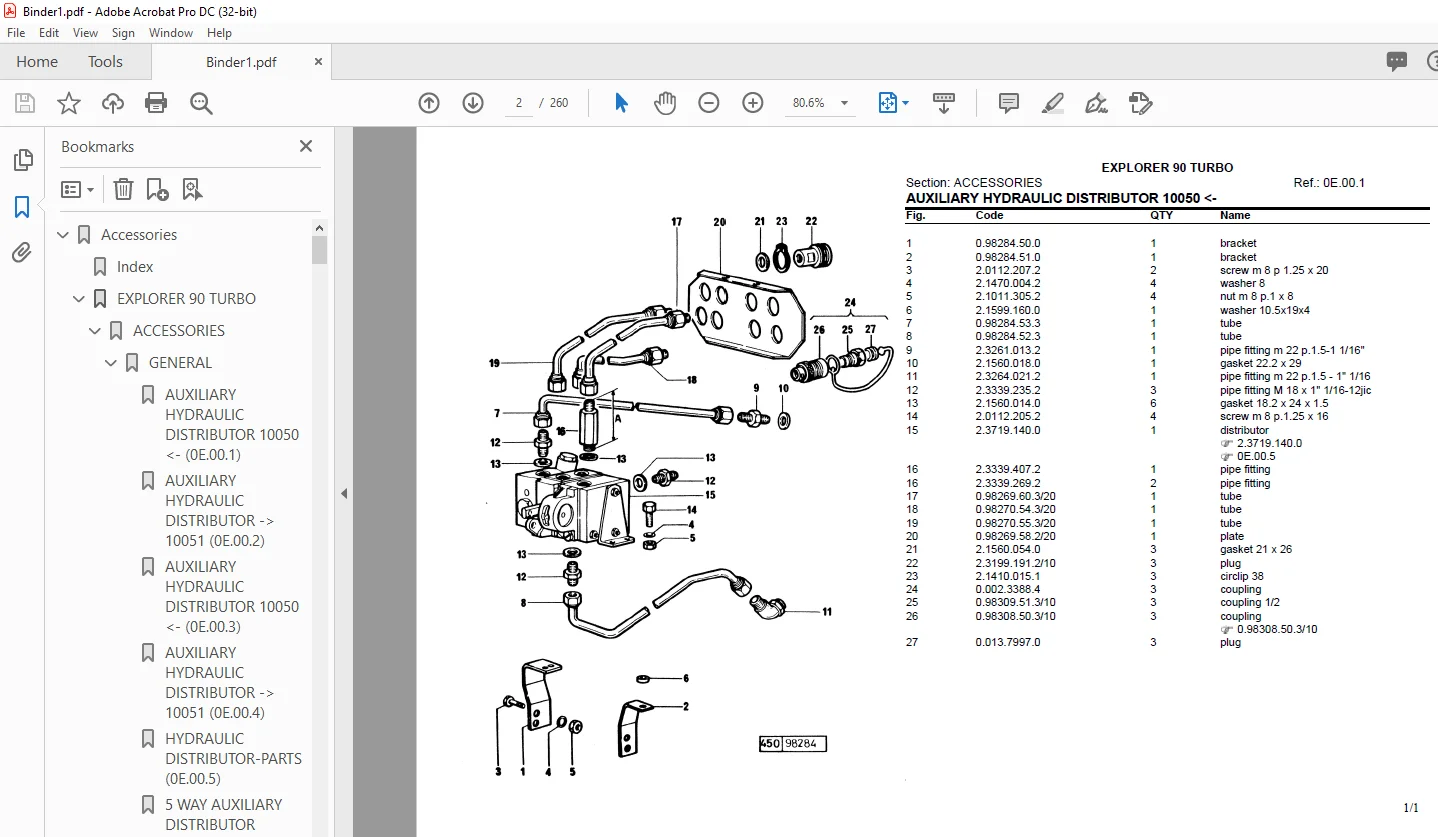Open the Bookmarks options menu
1438x837 pixels.
78,189
